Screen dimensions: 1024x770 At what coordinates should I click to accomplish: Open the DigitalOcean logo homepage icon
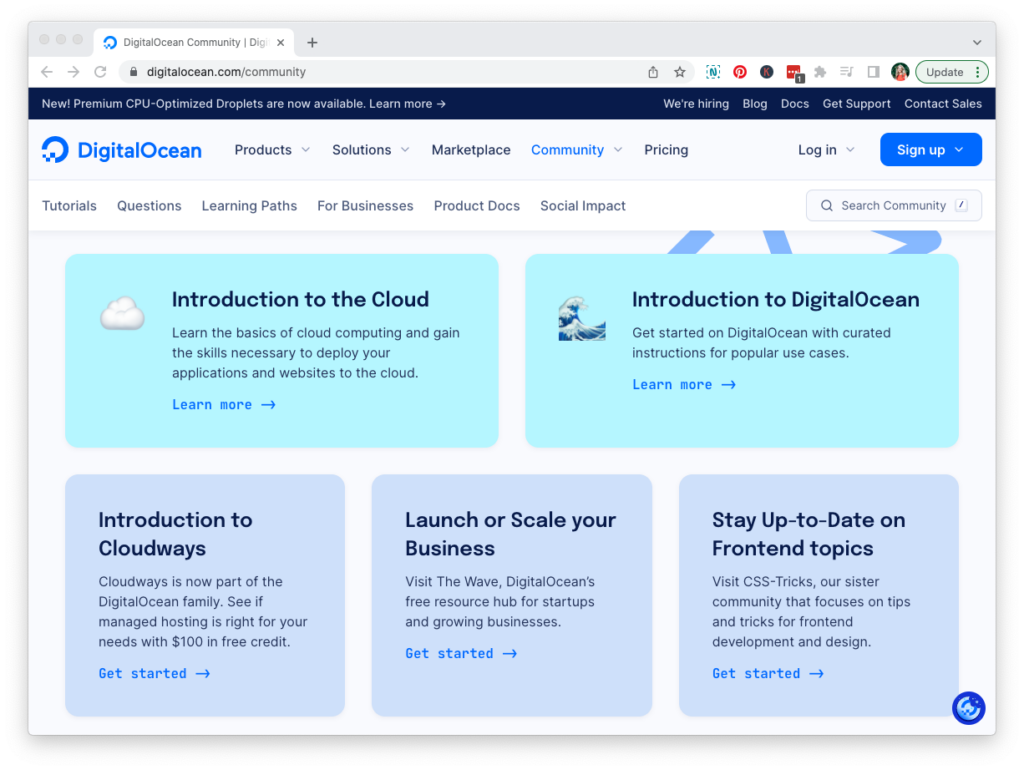coord(54,149)
